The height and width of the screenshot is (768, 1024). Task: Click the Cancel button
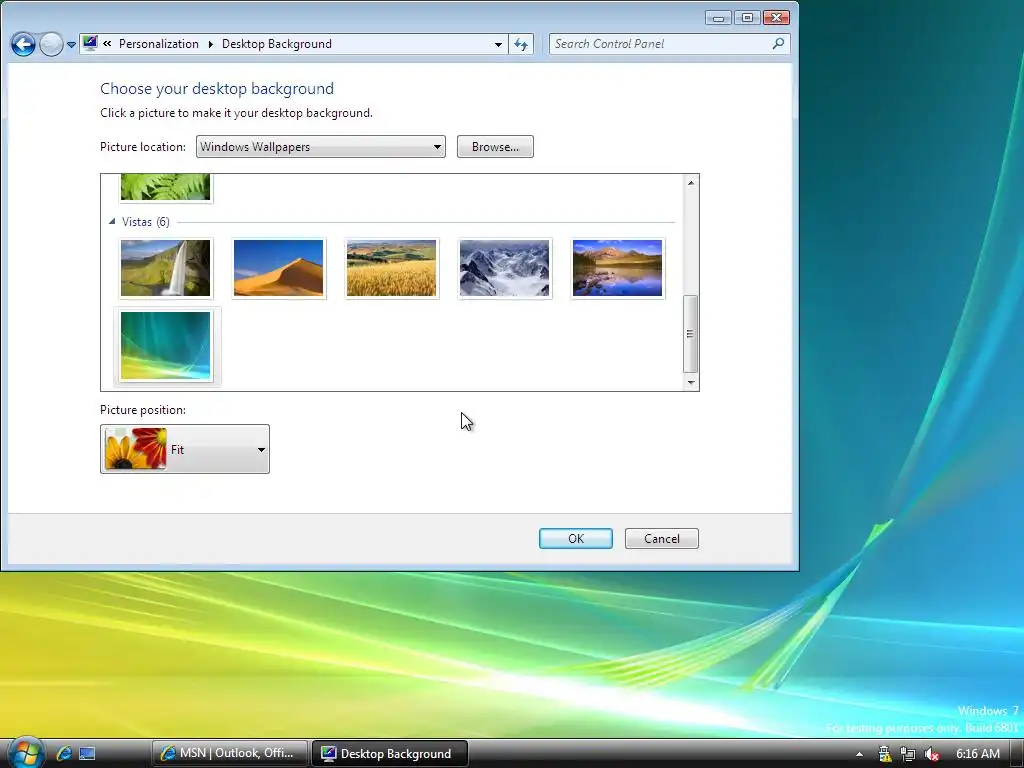tap(662, 539)
